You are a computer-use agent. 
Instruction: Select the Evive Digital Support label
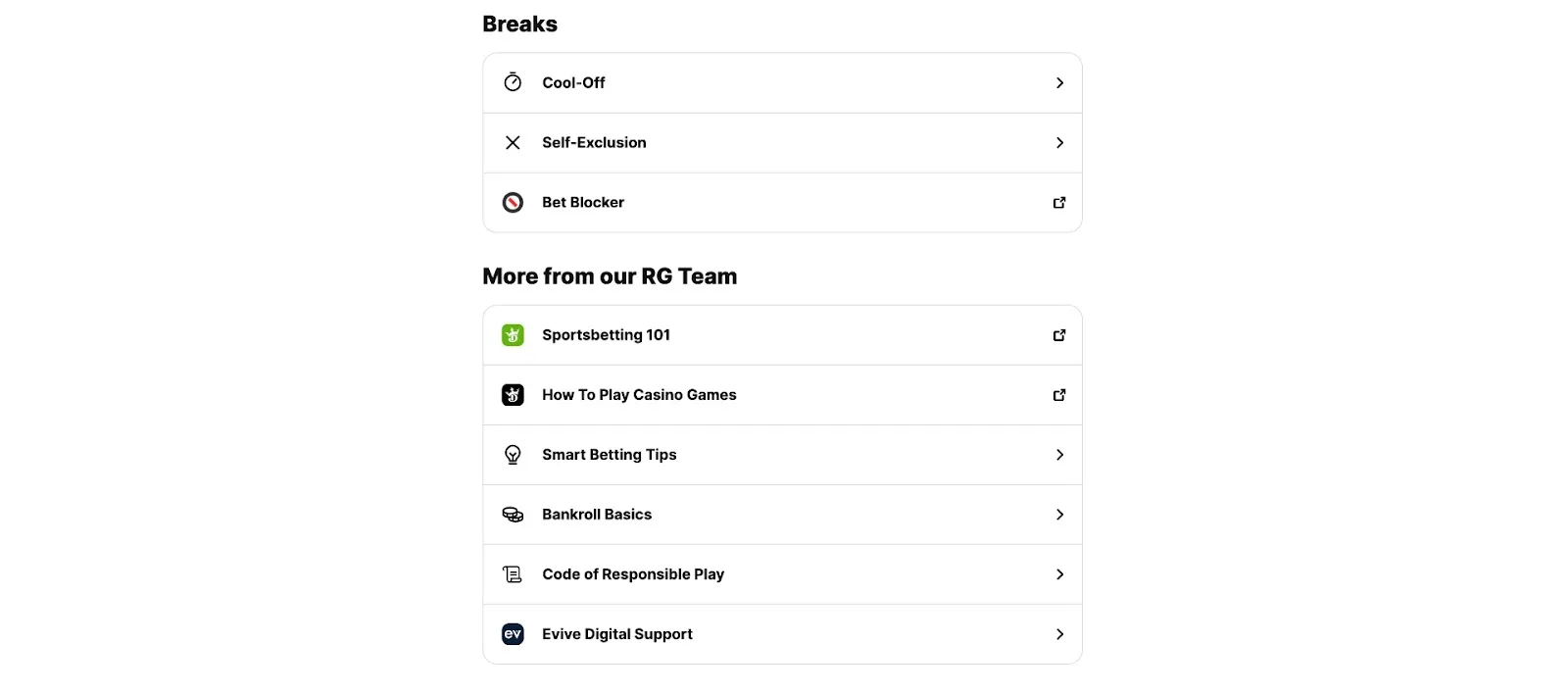(617, 634)
